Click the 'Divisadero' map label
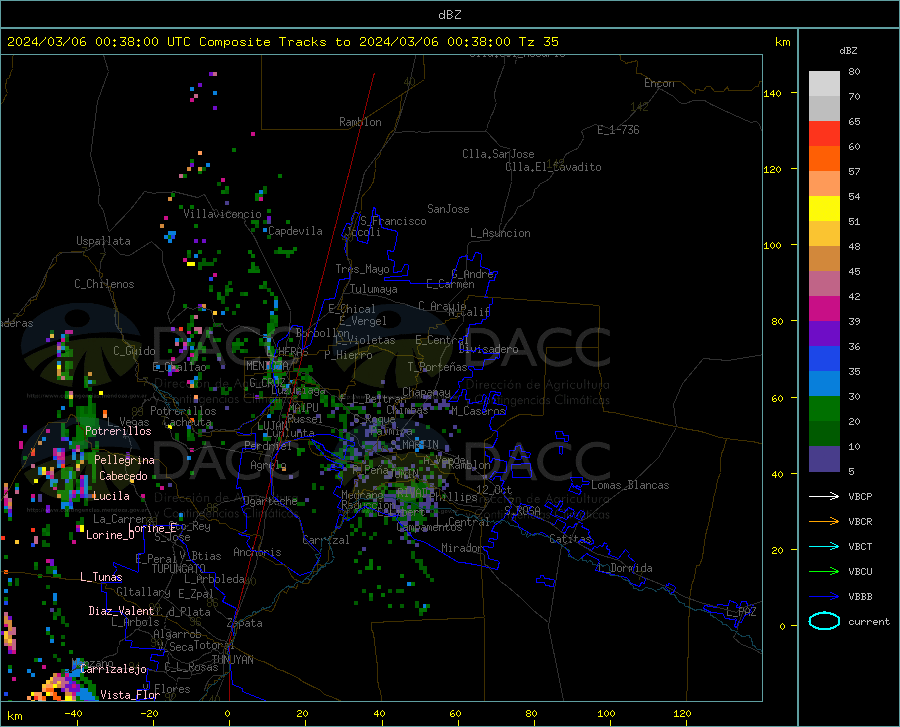Screen dimensions: 900x727 coord(488,349)
